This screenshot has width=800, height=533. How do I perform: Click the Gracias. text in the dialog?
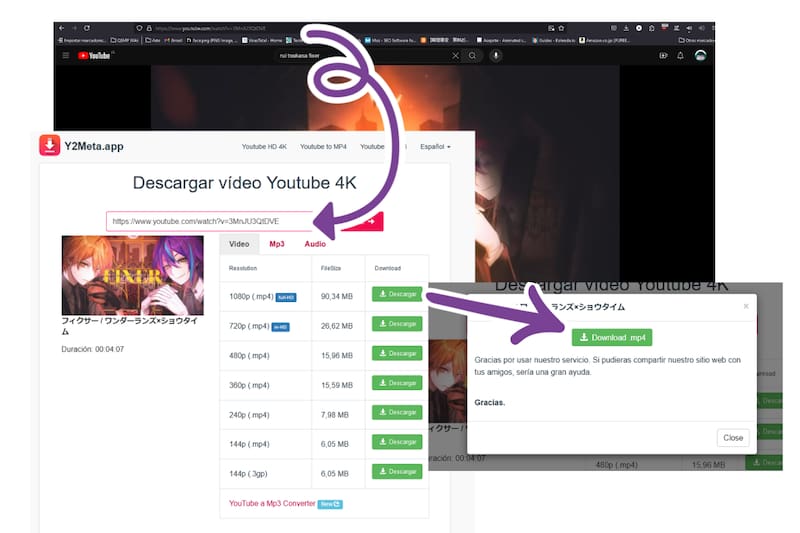[x=489, y=402]
